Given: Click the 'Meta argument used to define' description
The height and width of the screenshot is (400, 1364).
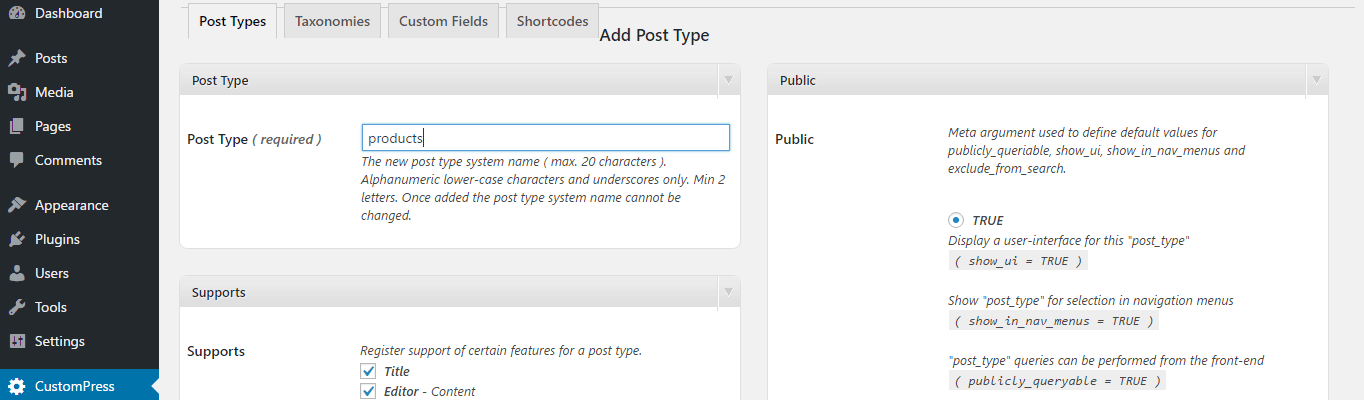Looking at the screenshot, I should point(1096,150).
